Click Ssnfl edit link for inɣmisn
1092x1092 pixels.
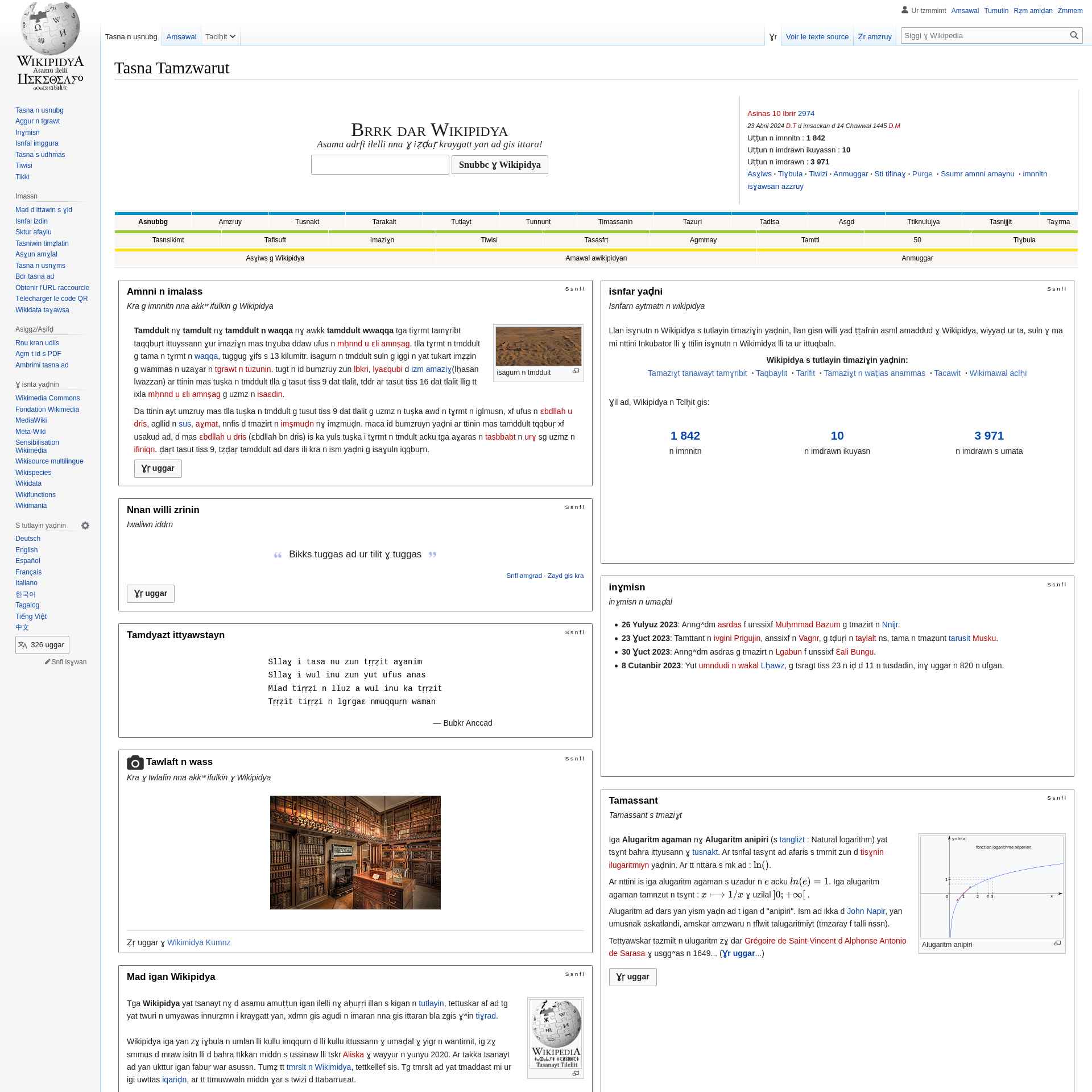pos(1057,585)
